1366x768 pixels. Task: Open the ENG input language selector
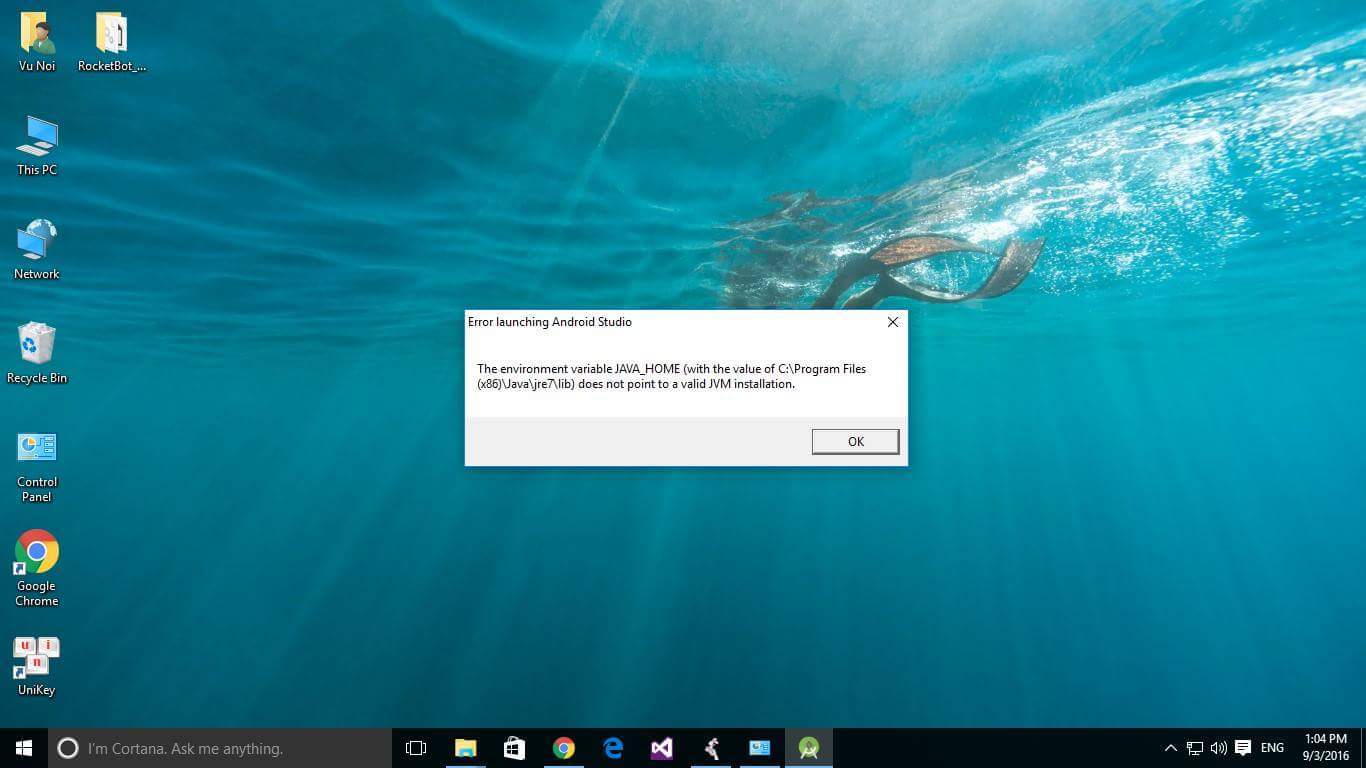click(x=1272, y=748)
